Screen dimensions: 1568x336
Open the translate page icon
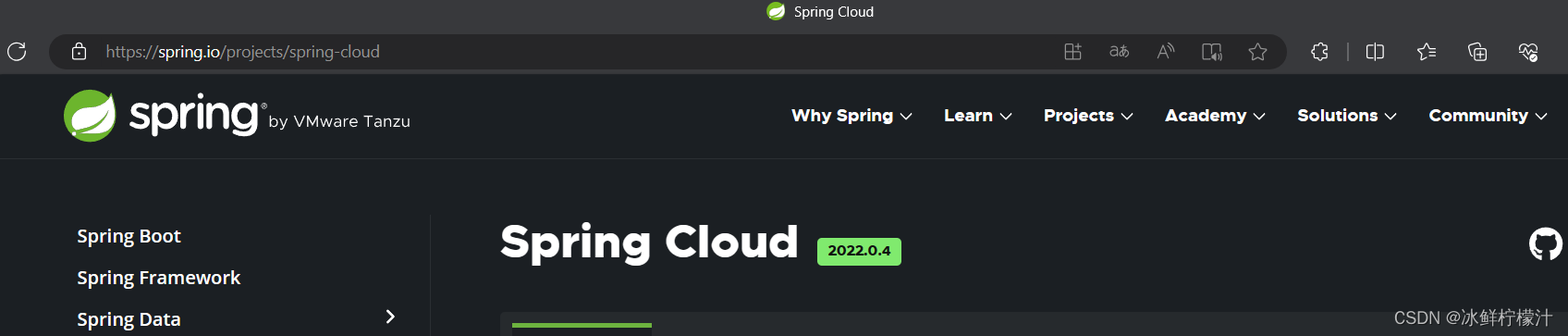1119,52
